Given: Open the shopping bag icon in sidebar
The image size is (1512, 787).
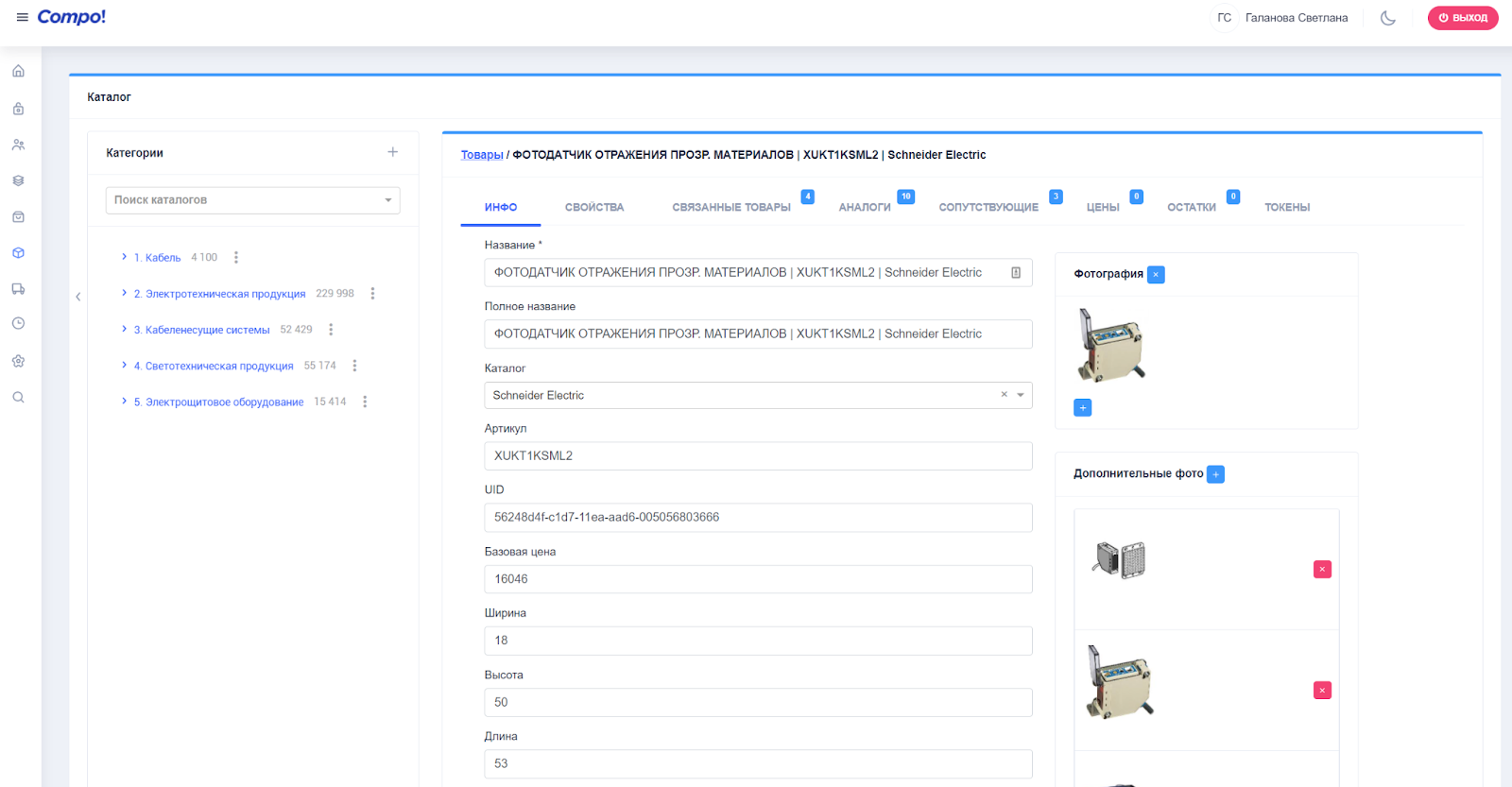Looking at the screenshot, I should tap(18, 217).
